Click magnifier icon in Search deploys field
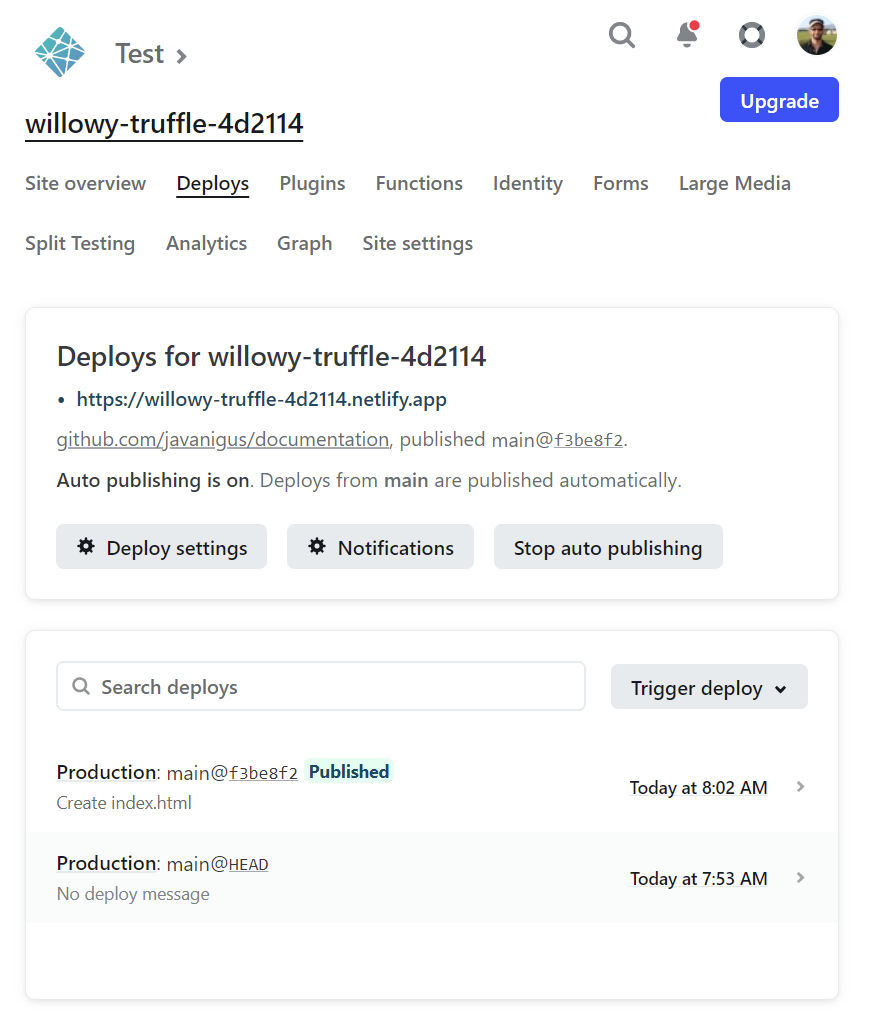 (x=81, y=686)
